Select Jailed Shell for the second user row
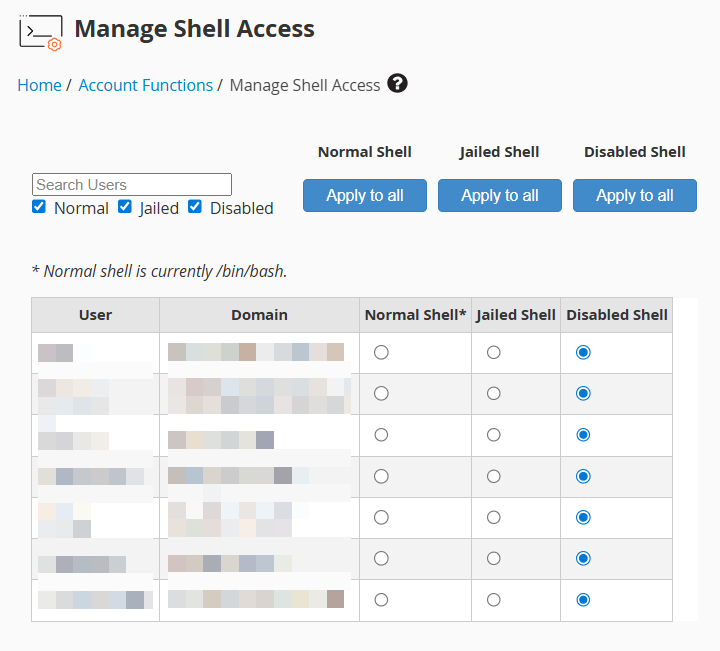Viewport: 720px width, 651px height. pyautogui.click(x=494, y=393)
